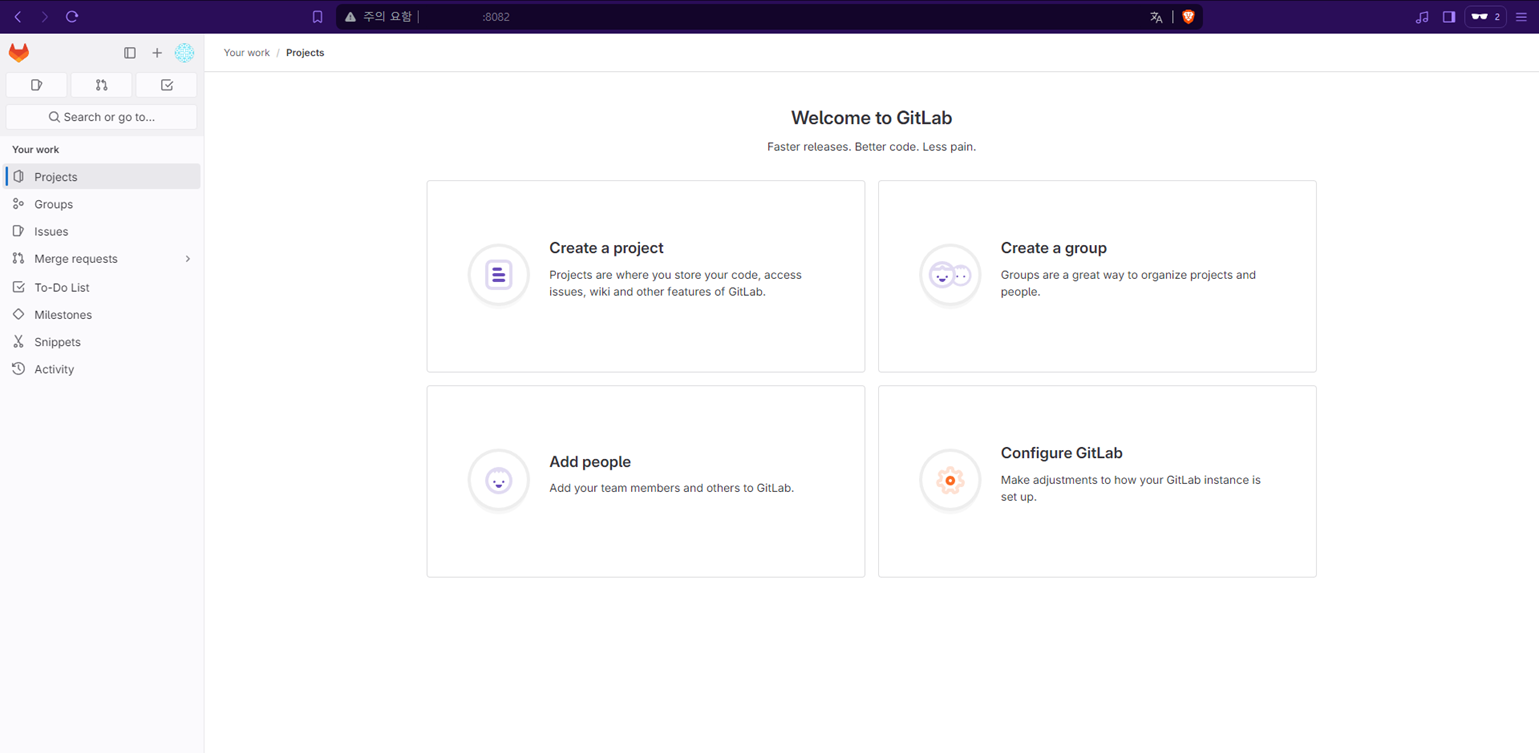This screenshot has width=1539, height=753.
Task: Click the Brave Shields lion icon
Action: tap(1188, 16)
